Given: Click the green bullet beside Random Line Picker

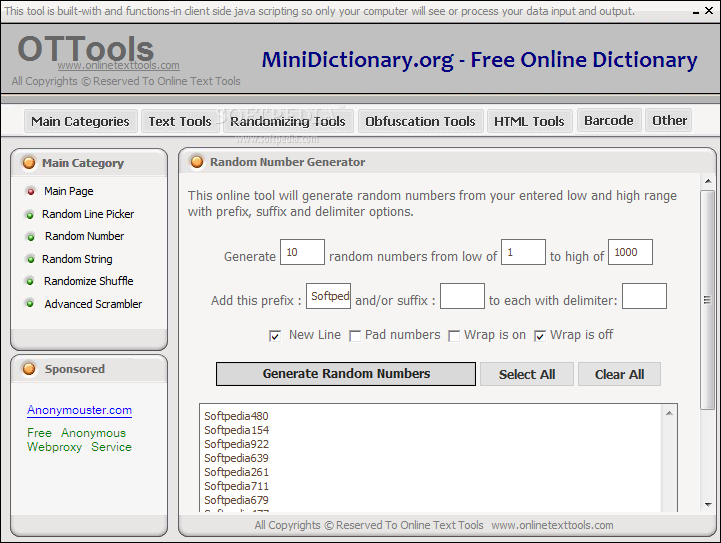Looking at the screenshot, I should point(30,215).
